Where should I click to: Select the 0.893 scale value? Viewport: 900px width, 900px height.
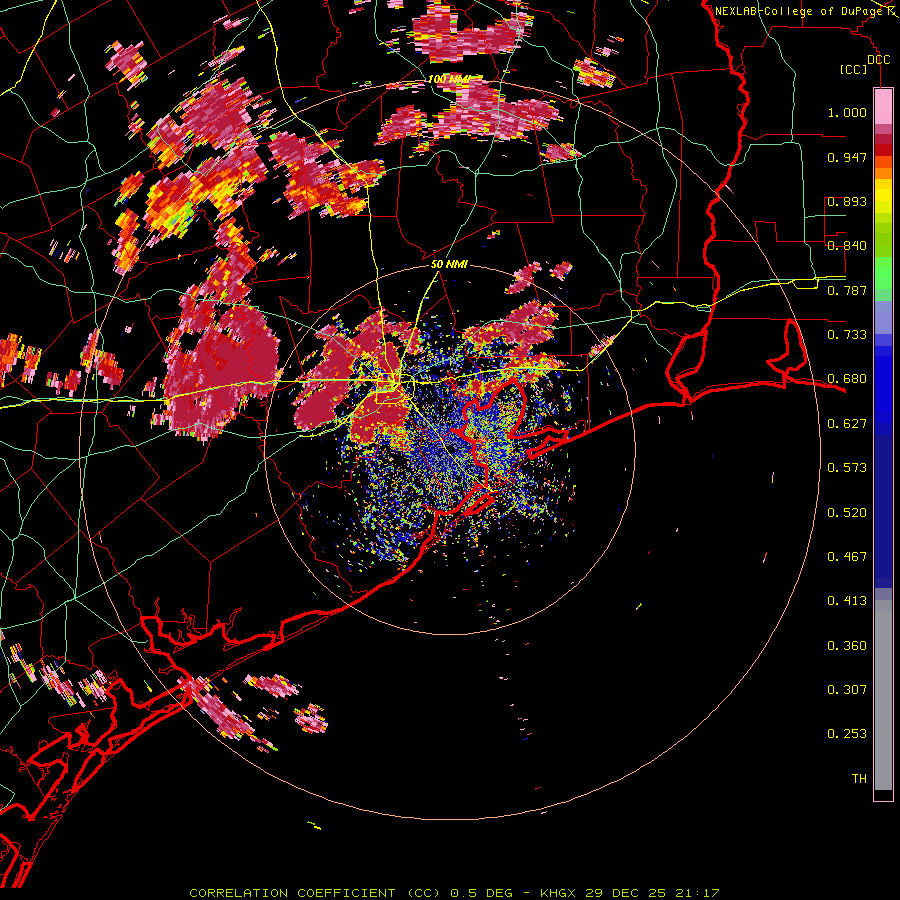click(847, 201)
